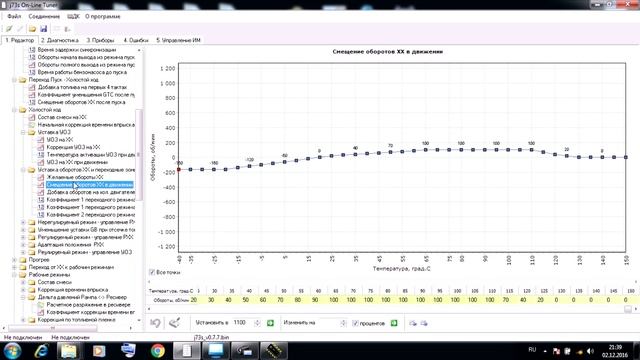Click the red first data point on the chart
Image resolution: width=640 pixels, height=360 pixels.
(179, 169)
